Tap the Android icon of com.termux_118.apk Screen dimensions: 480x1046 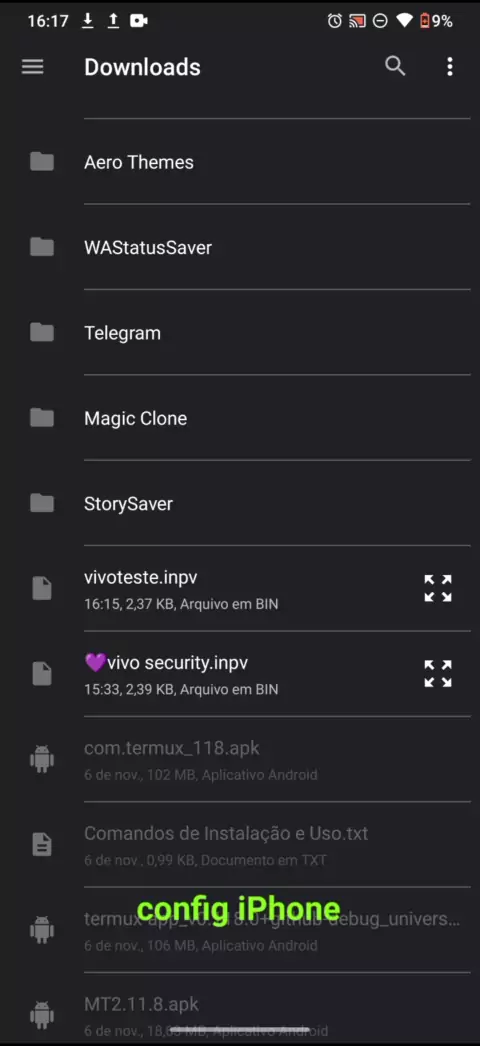click(42, 759)
